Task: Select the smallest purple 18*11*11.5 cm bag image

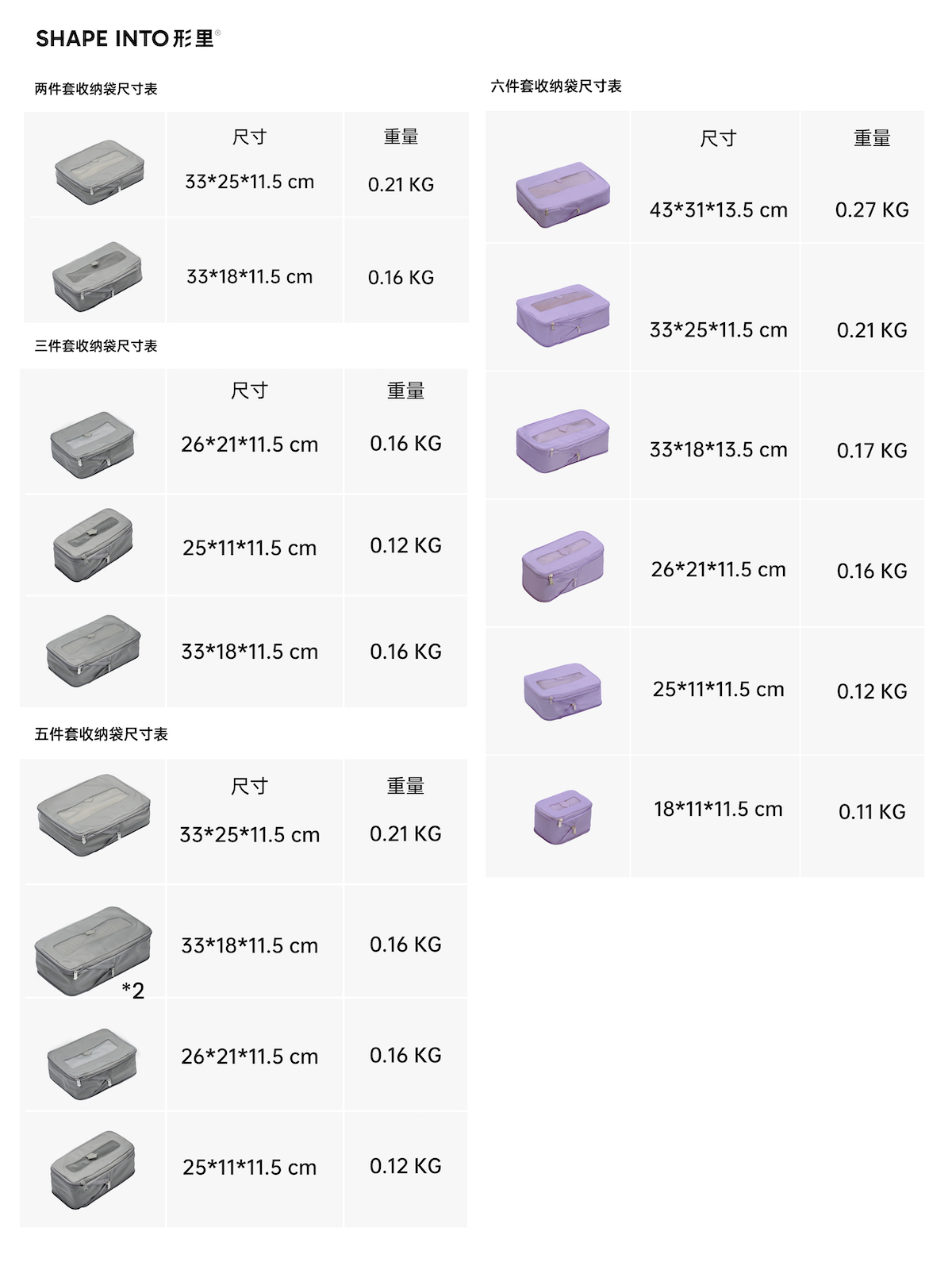Action: [562, 816]
